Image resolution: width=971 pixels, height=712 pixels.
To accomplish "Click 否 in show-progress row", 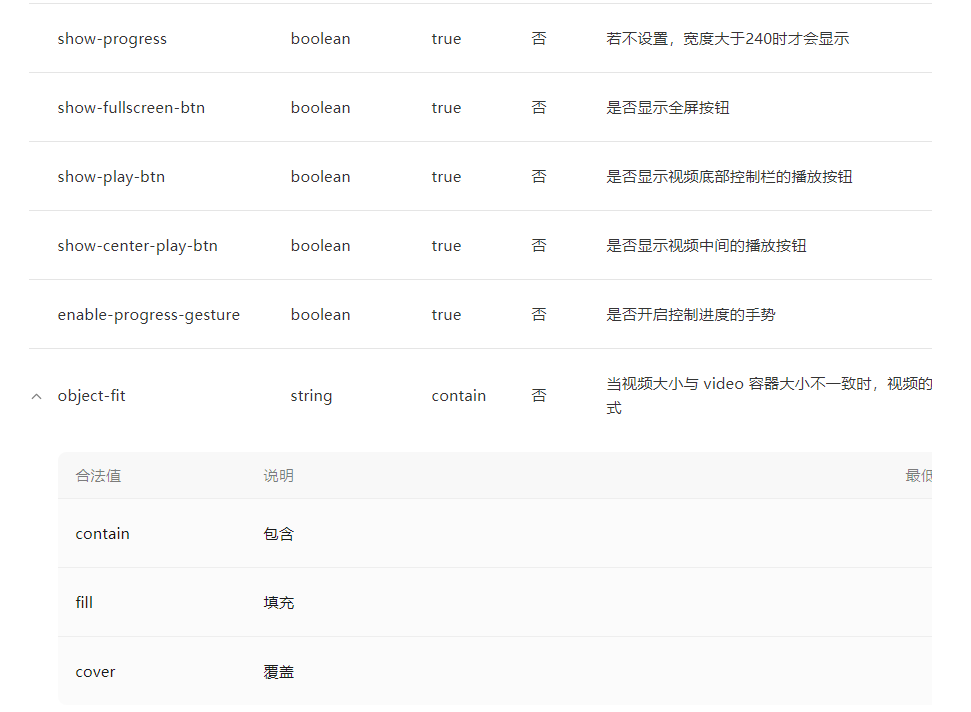I will click(x=539, y=39).
